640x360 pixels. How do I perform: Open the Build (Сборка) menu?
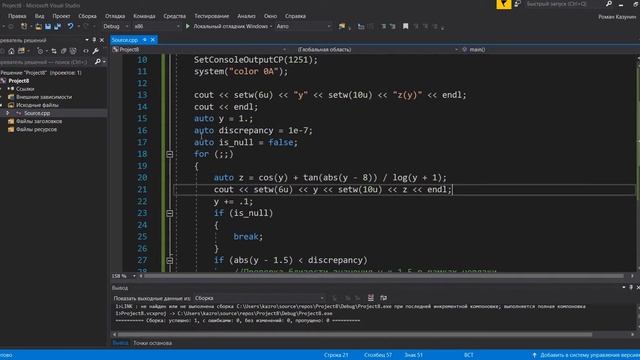coord(87,16)
